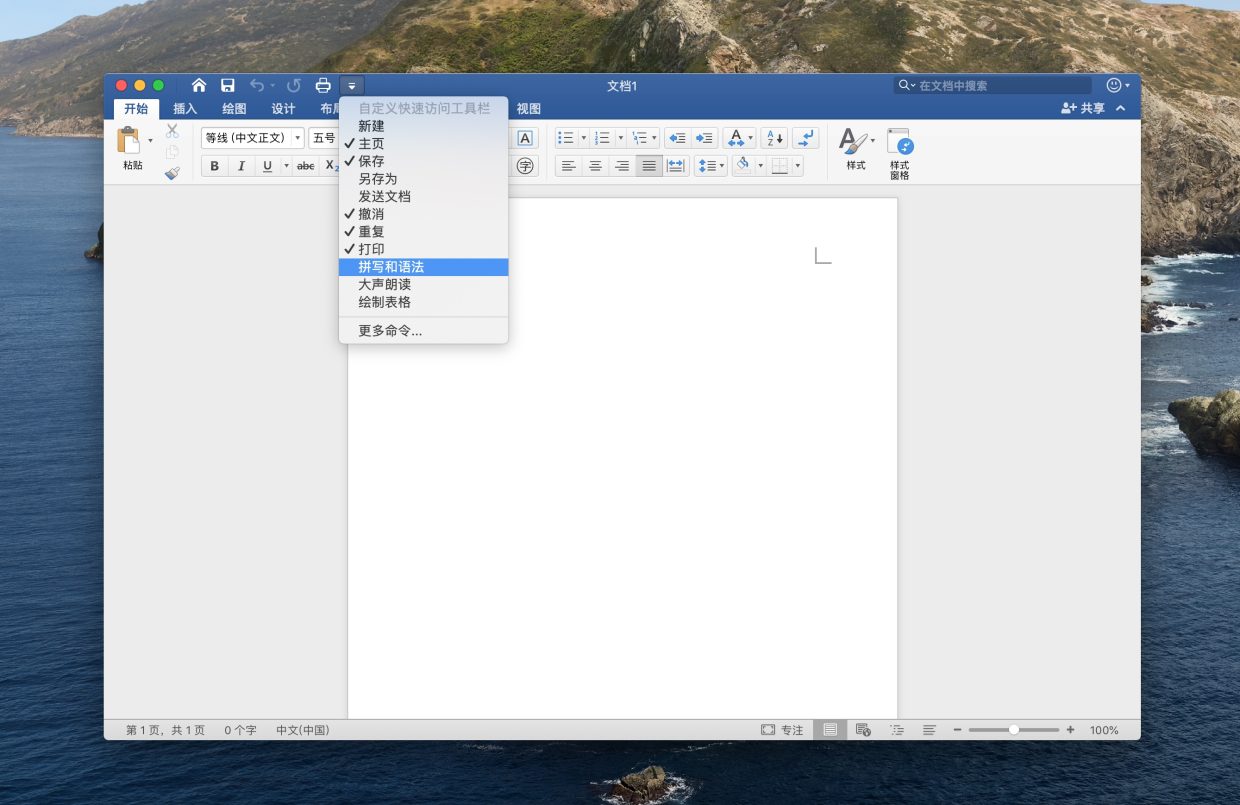Image resolution: width=1240 pixels, height=805 pixels.
Task: Open the line spacing dropdown
Action: (x=710, y=166)
